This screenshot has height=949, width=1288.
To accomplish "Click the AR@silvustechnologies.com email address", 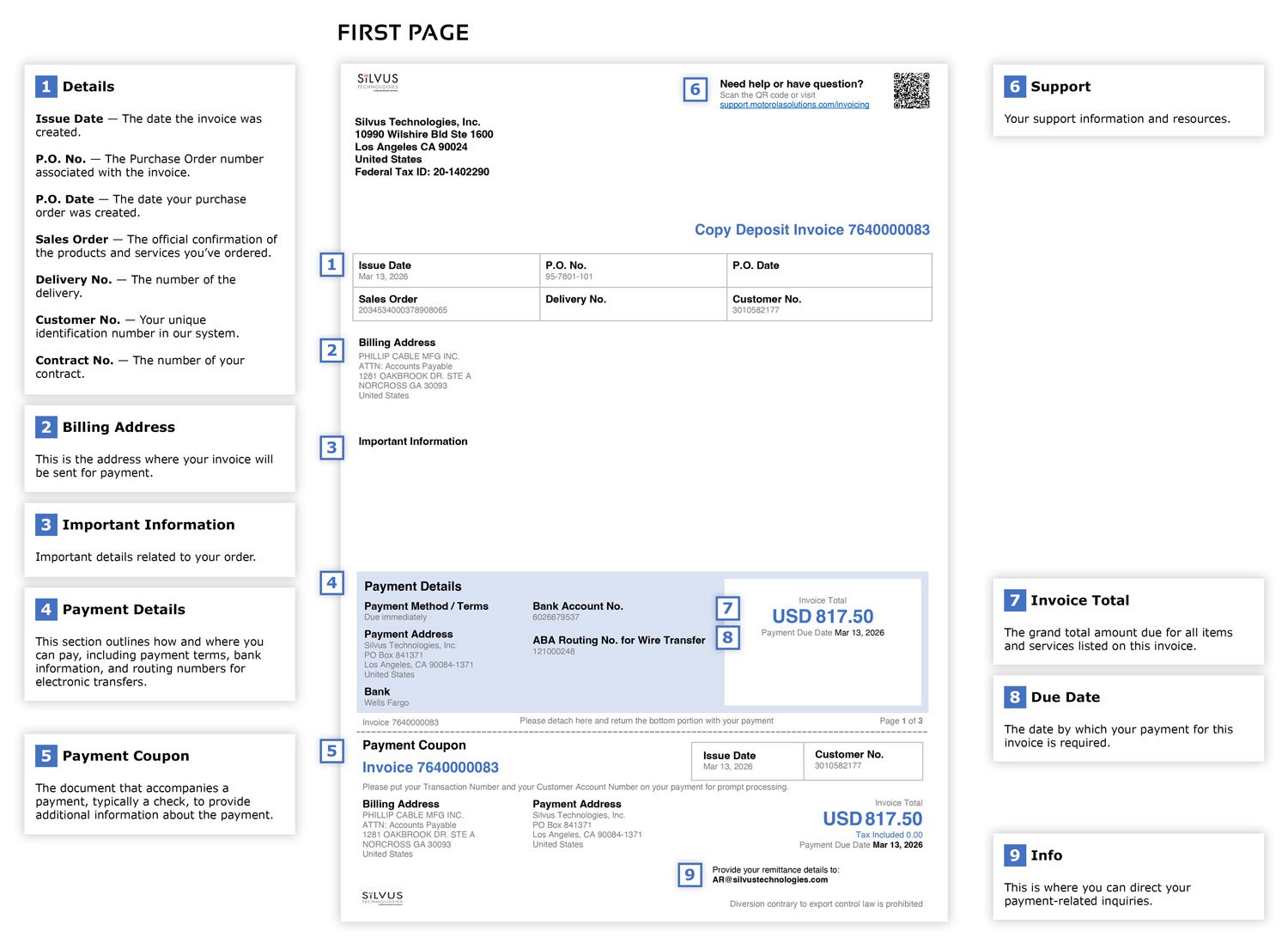I will 770,879.
